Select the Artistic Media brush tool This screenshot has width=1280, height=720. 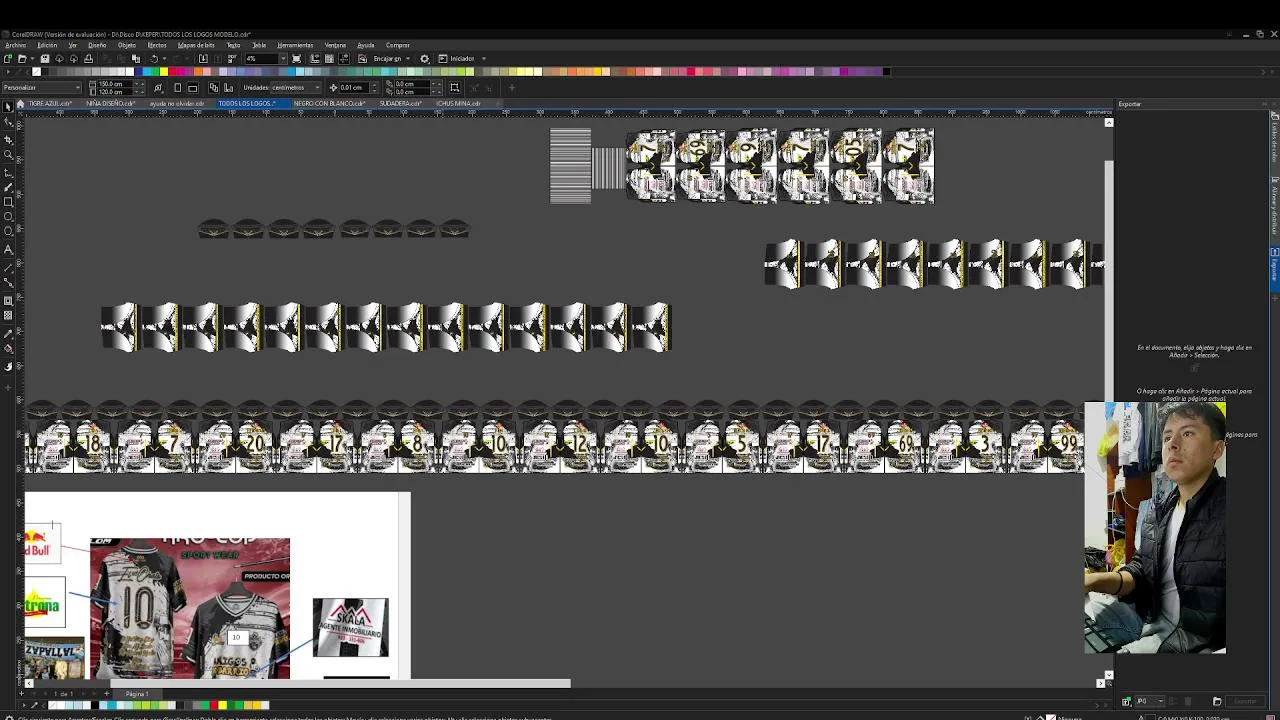(8, 187)
